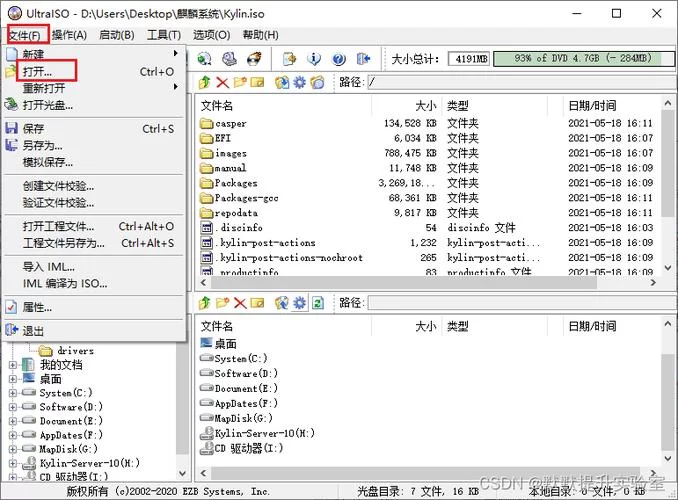Expand the MapDisk(G:) tree node
This screenshot has width=678, height=500.
pos(13,449)
